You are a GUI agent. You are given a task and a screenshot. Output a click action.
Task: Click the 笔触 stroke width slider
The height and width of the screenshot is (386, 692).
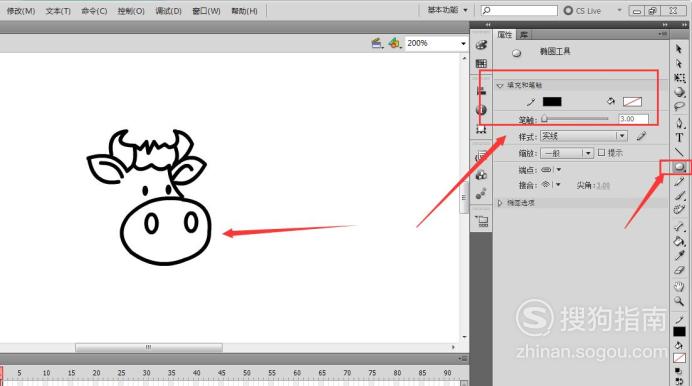pyautogui.click(x=575, y=119)
